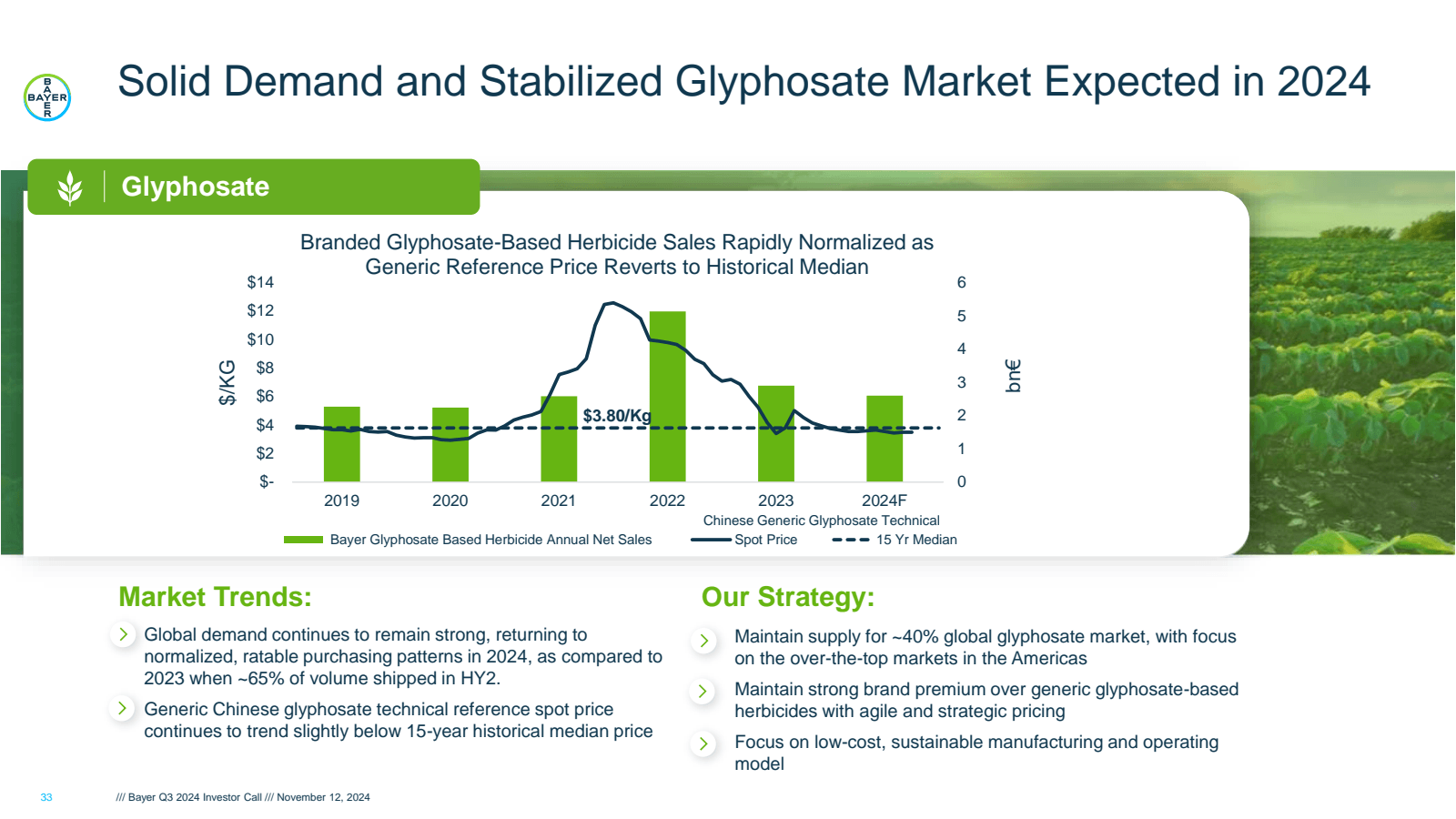The image size is (1456, 819).
Task: Click the '6' right axis tick
Action: [961, 282]
